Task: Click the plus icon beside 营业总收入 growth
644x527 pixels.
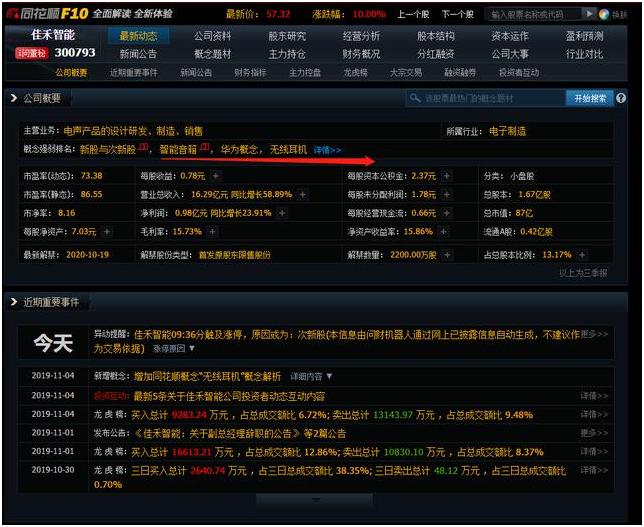Action: [x=303, y=194]
